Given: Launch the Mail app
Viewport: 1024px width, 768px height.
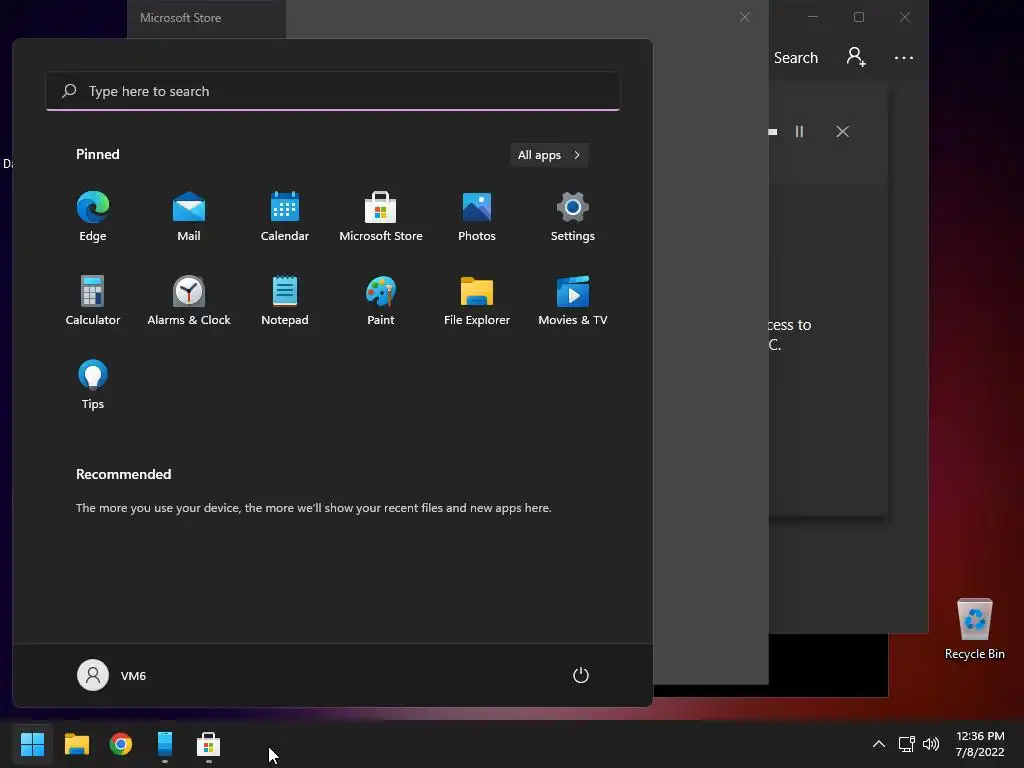Looking at the screenshot, I should [x=189, y=217].
